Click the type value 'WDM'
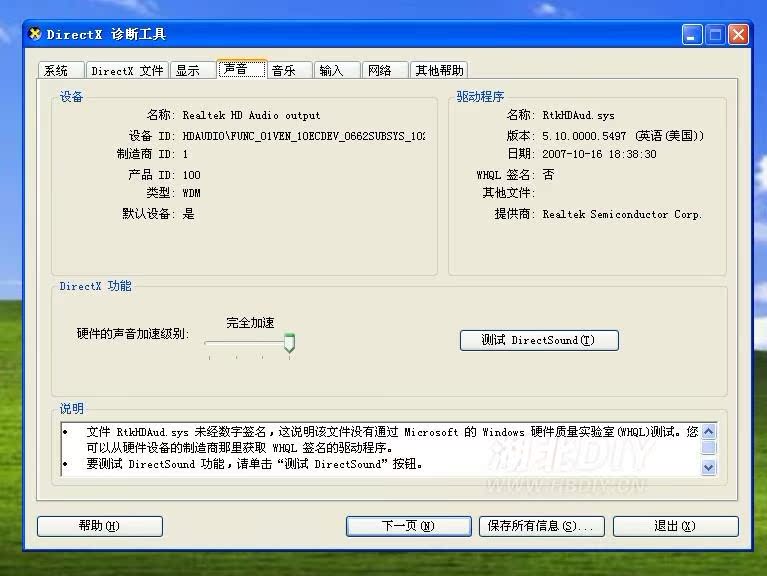 (x=191, y=193)
